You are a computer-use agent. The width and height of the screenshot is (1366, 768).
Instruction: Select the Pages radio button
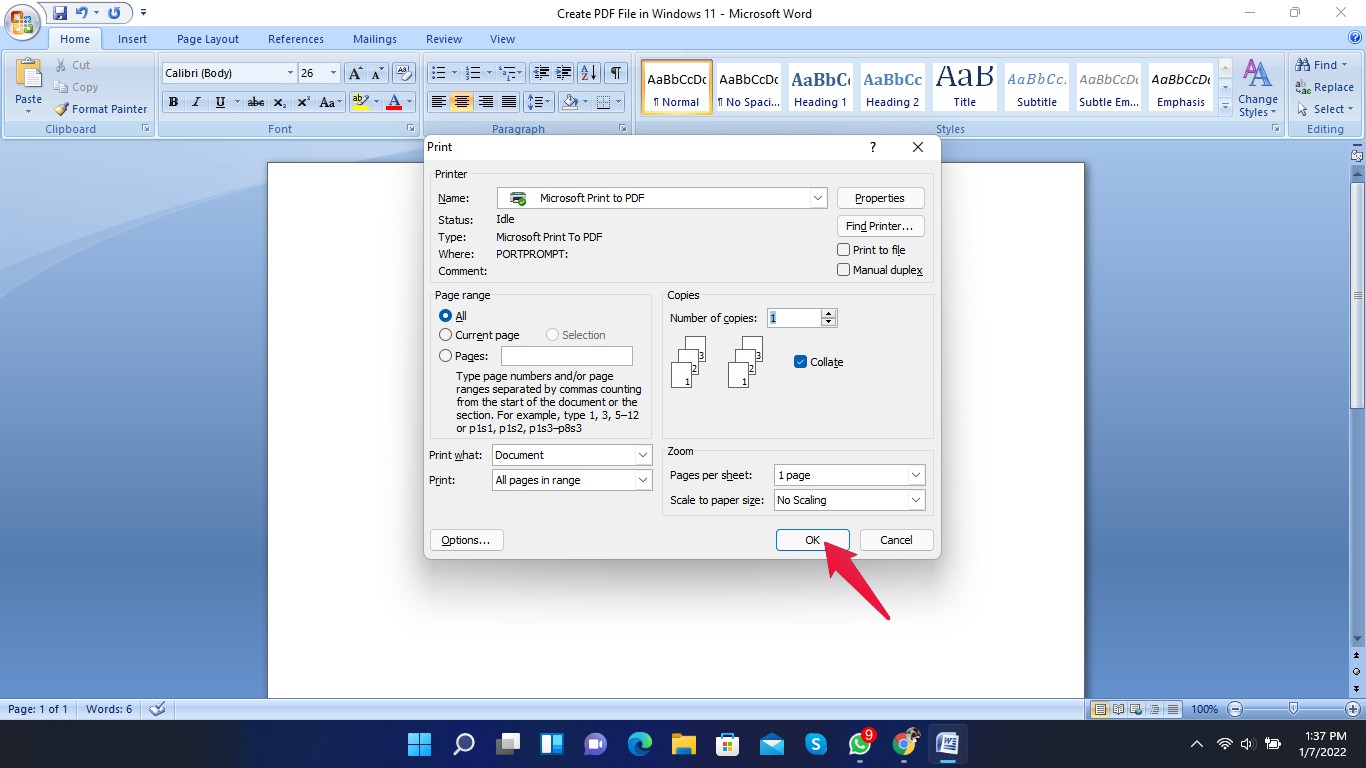446,356
